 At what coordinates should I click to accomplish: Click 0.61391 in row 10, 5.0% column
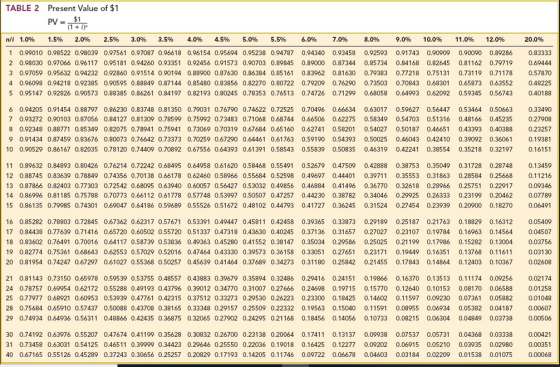254,149
